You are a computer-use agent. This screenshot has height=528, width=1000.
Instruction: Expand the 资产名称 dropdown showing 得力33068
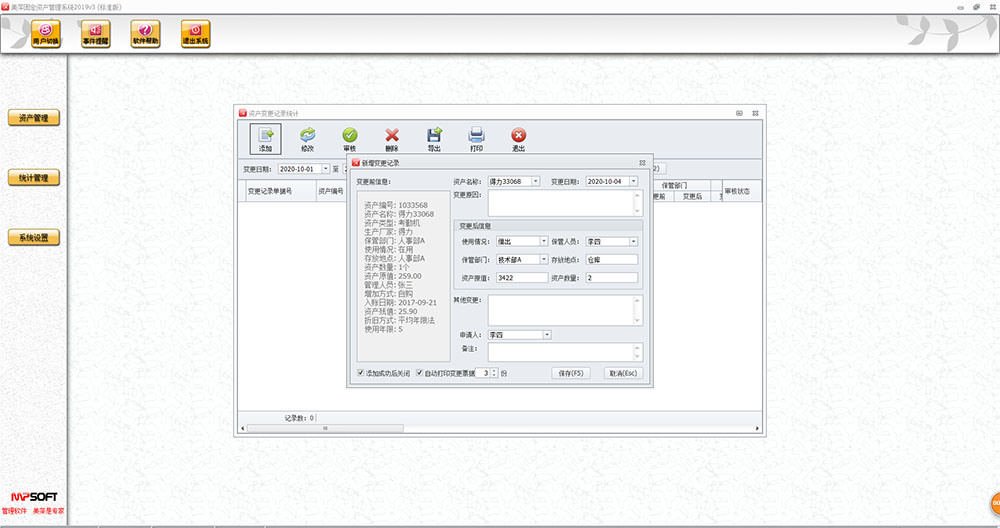coord(535,182)
